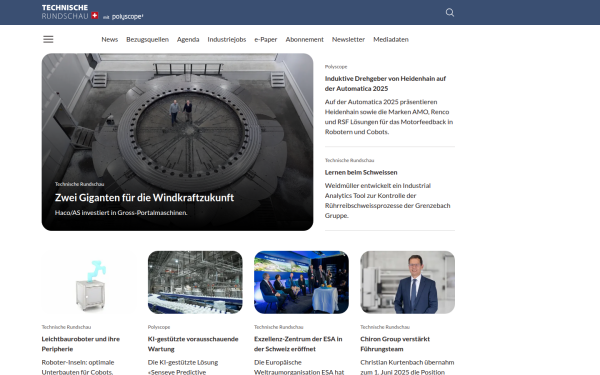Read 'Zwei Giganten für die Windkraftzukunft' headline
Screen dimensions: 600x375
144,197
